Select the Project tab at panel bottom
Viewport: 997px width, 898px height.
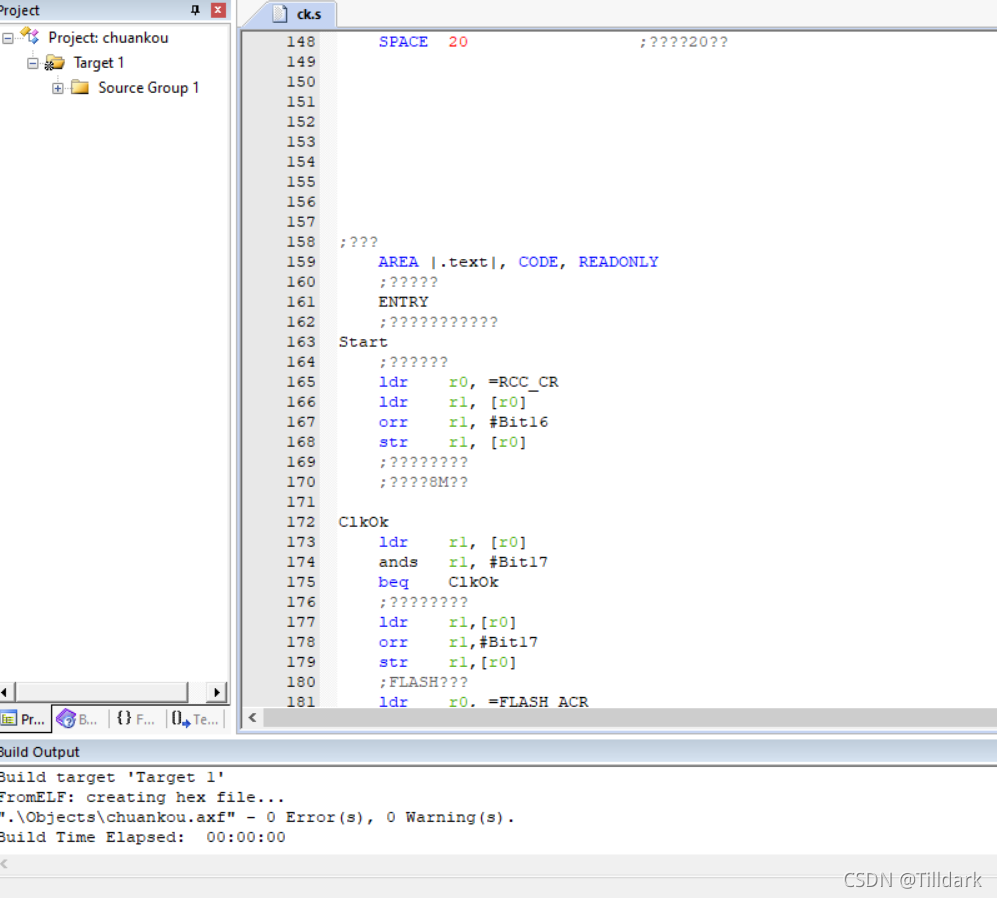(x=24, y=719)
